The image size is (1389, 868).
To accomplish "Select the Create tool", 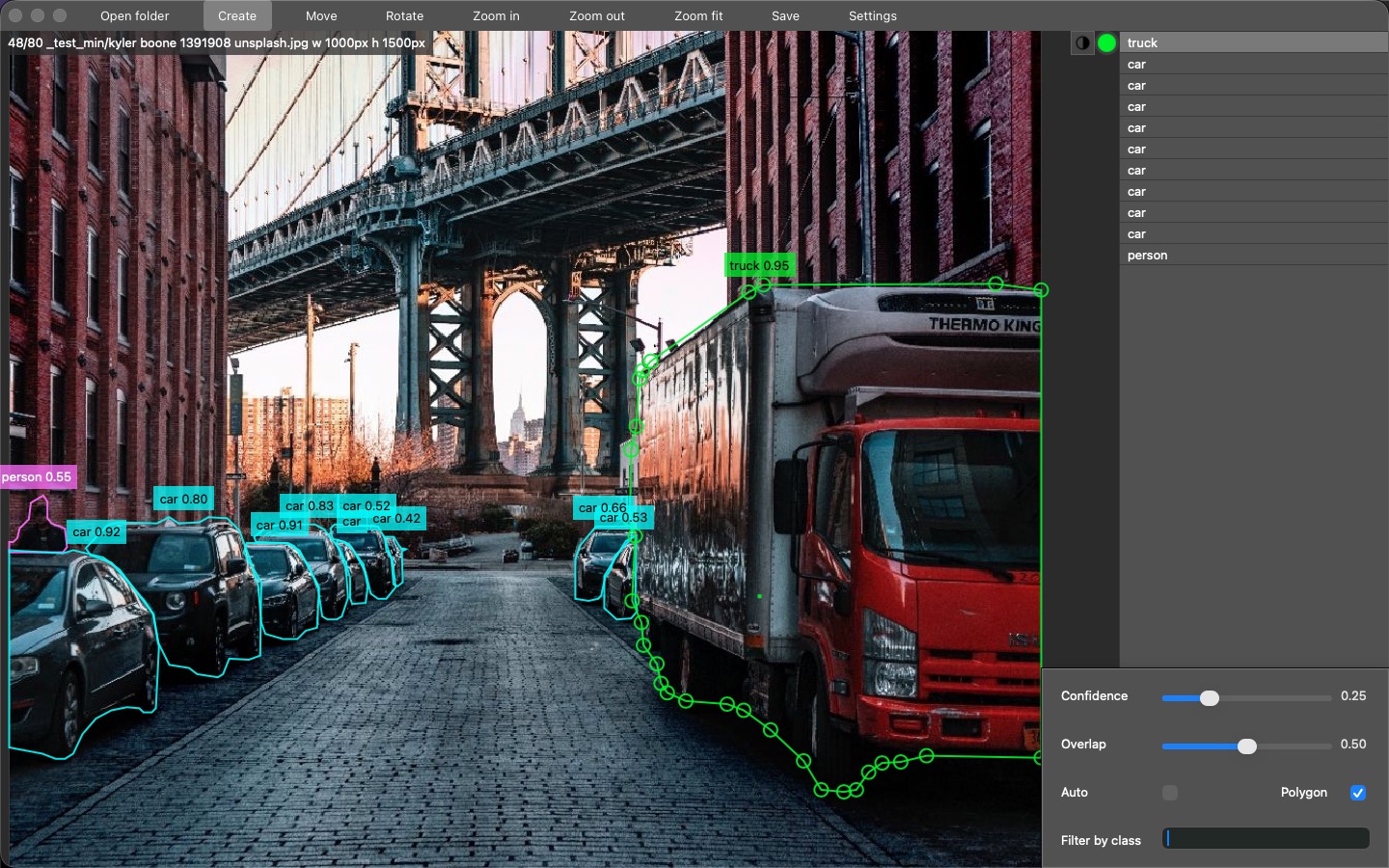I will [x=237, y=15].
